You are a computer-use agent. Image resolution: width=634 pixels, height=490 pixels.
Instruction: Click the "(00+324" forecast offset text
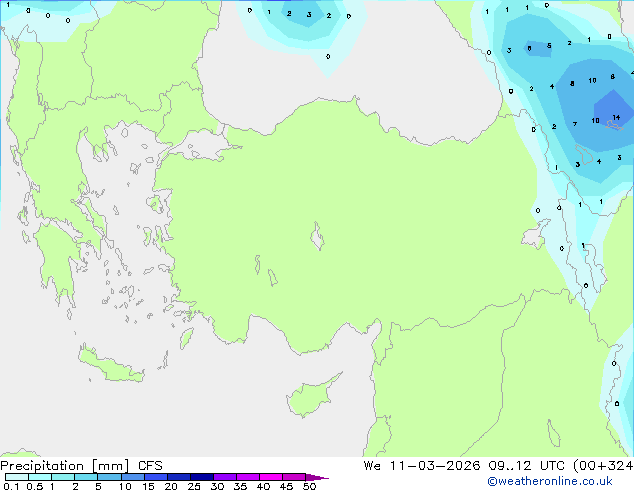click(x=603, y=466)
